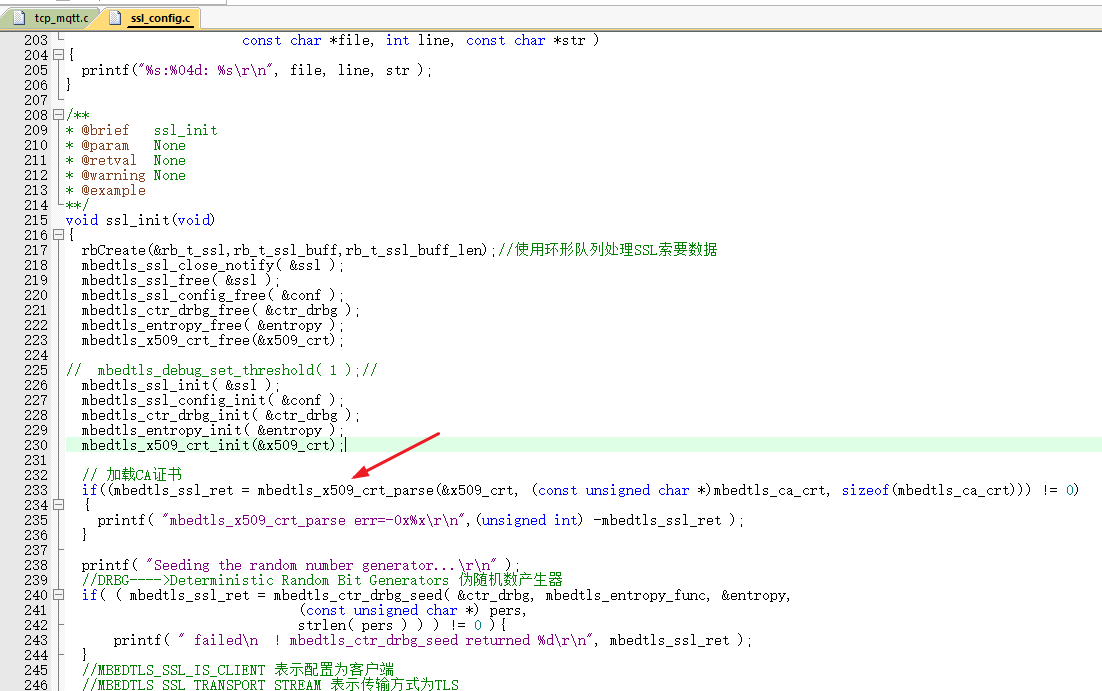This screenshot has height=691, width=1102.
Task: Collapse the if-block fold at line 234
Action: tap(59, 505)
